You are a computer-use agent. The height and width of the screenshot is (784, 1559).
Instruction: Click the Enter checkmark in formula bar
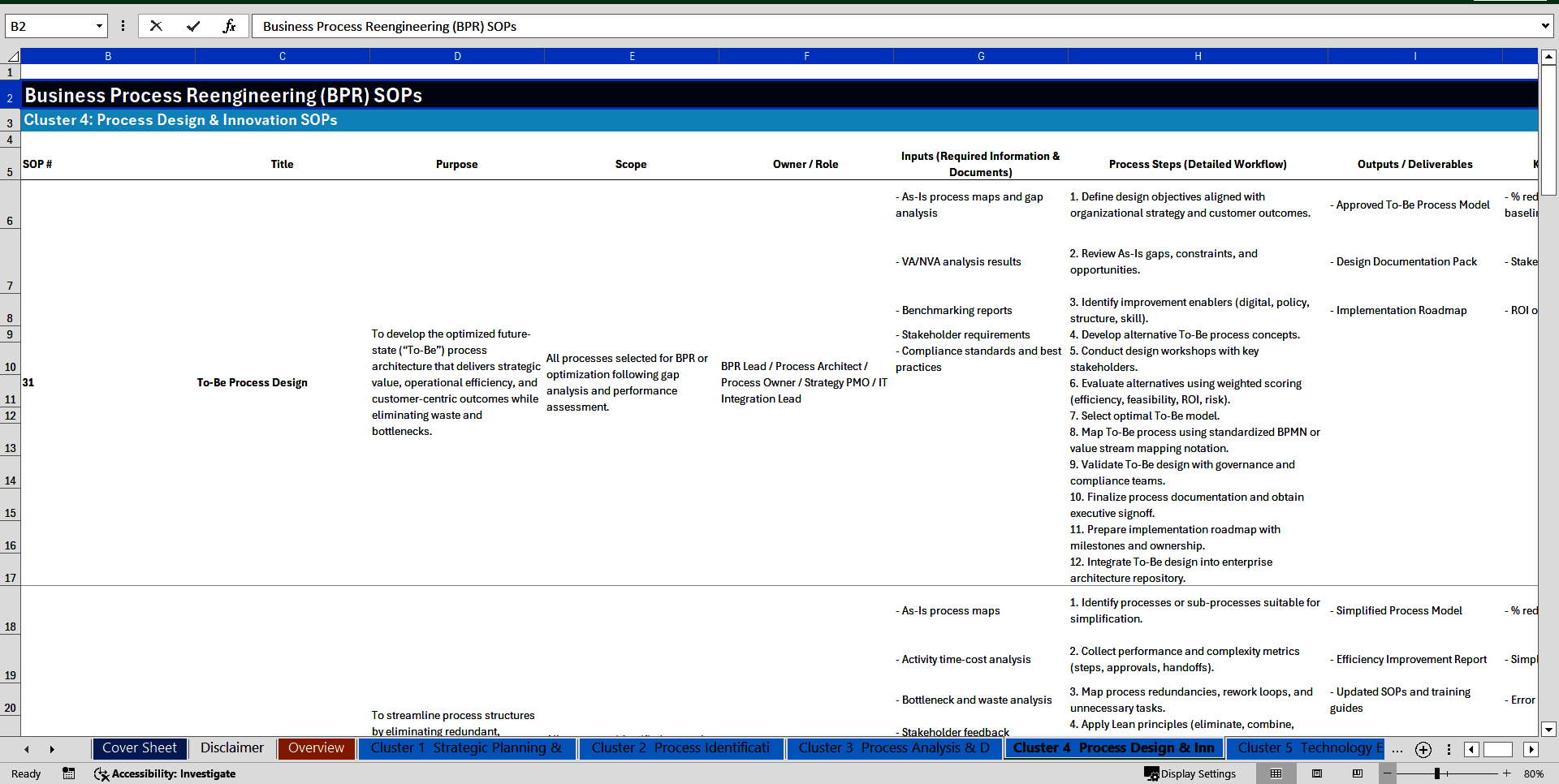193,25
